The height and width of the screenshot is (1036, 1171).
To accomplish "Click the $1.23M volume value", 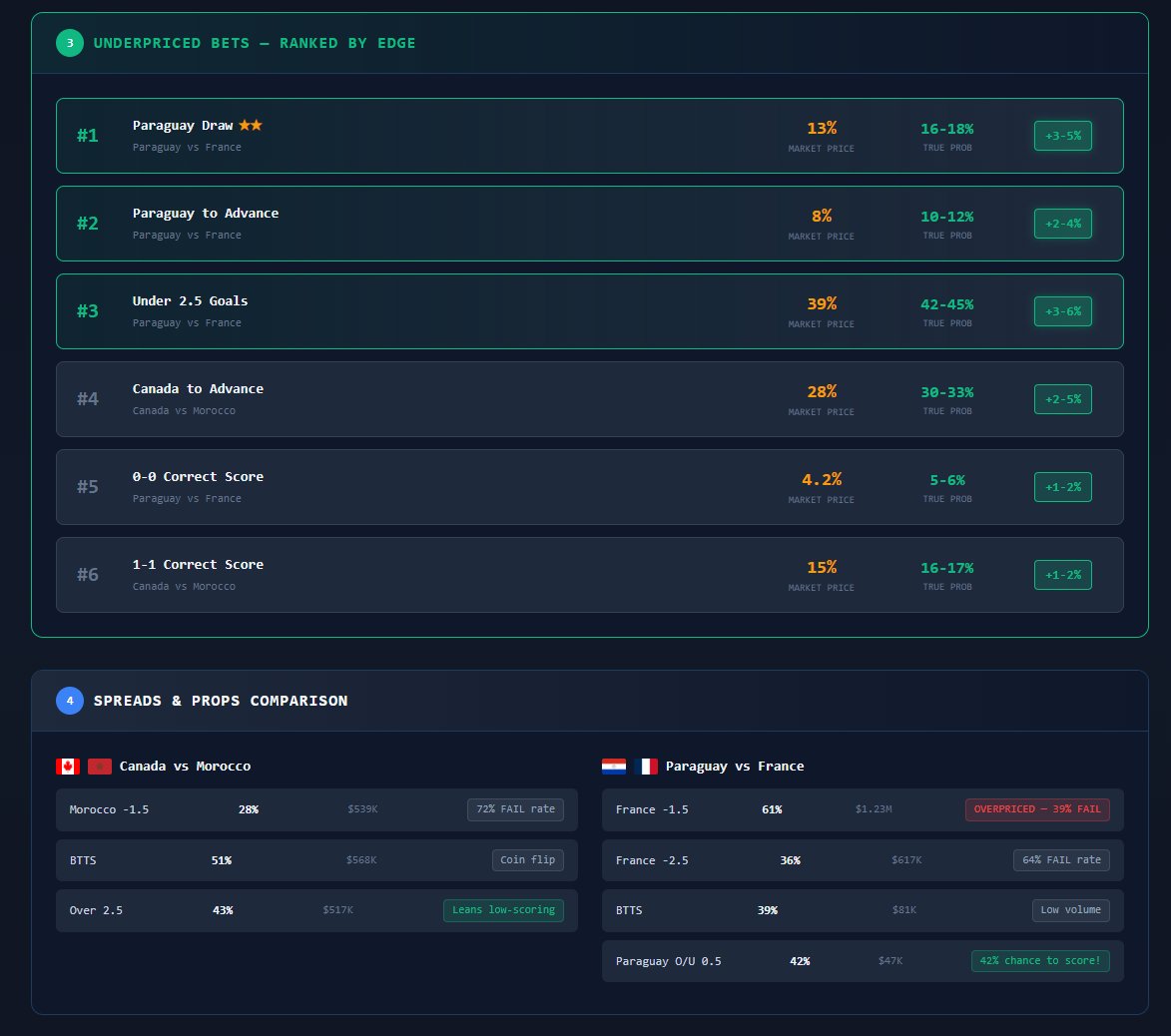I will pos(874,809).
